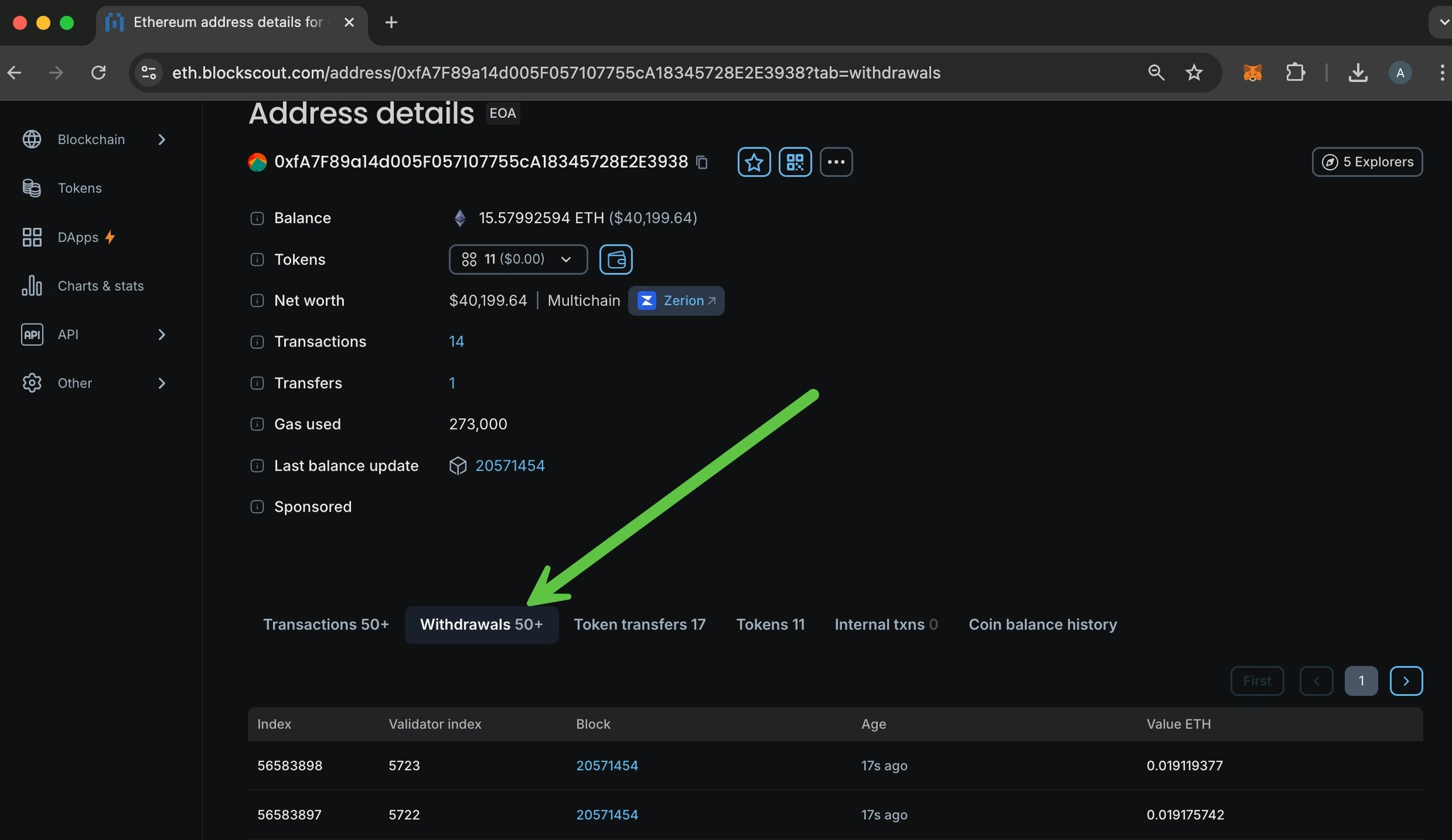Image resolution: width=1452 pixels, height=840 pixels.
Task: Add the address to watchlist via star icon
Action: click(x=754, y=162)
